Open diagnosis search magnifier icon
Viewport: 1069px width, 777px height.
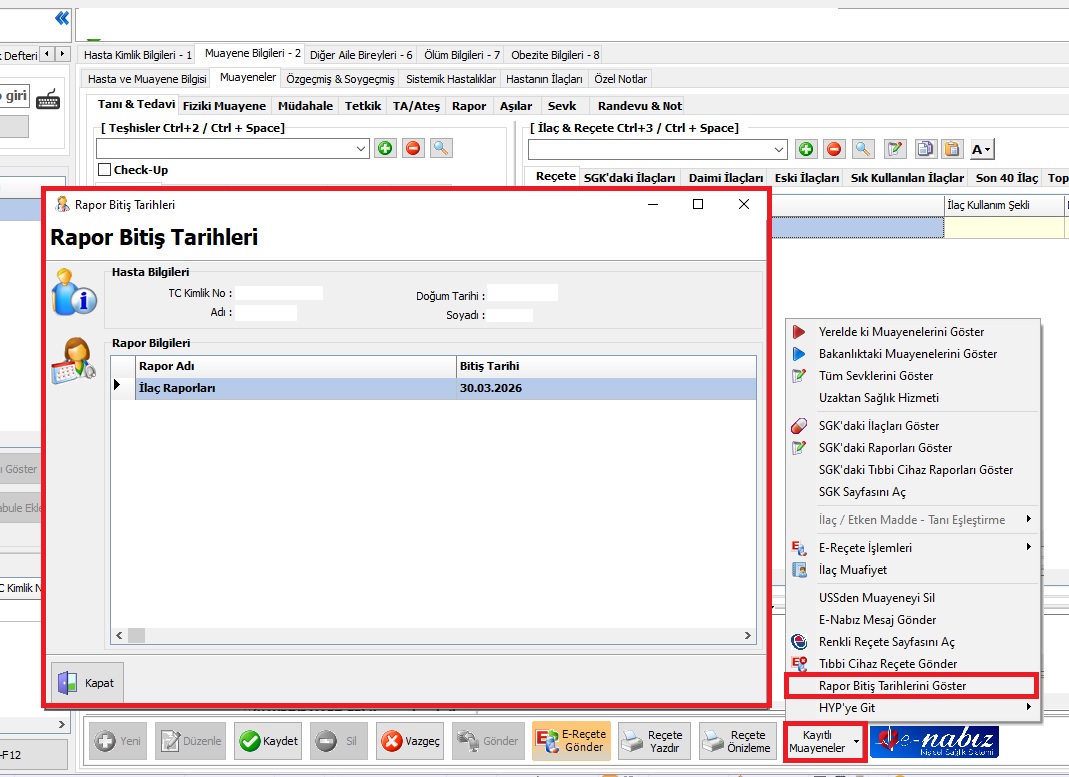click(441, 149)
